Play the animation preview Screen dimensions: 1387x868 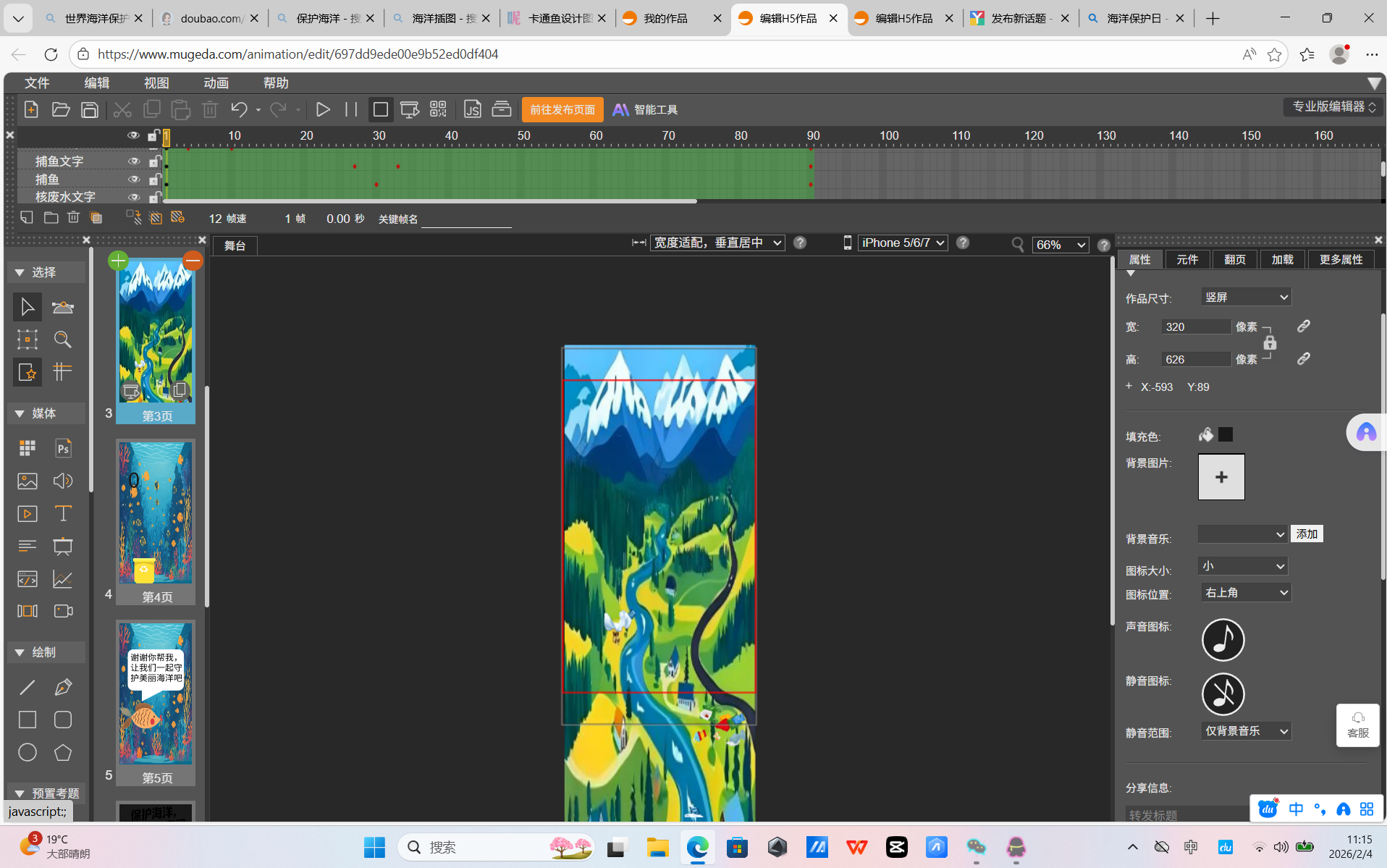(323, 109)
